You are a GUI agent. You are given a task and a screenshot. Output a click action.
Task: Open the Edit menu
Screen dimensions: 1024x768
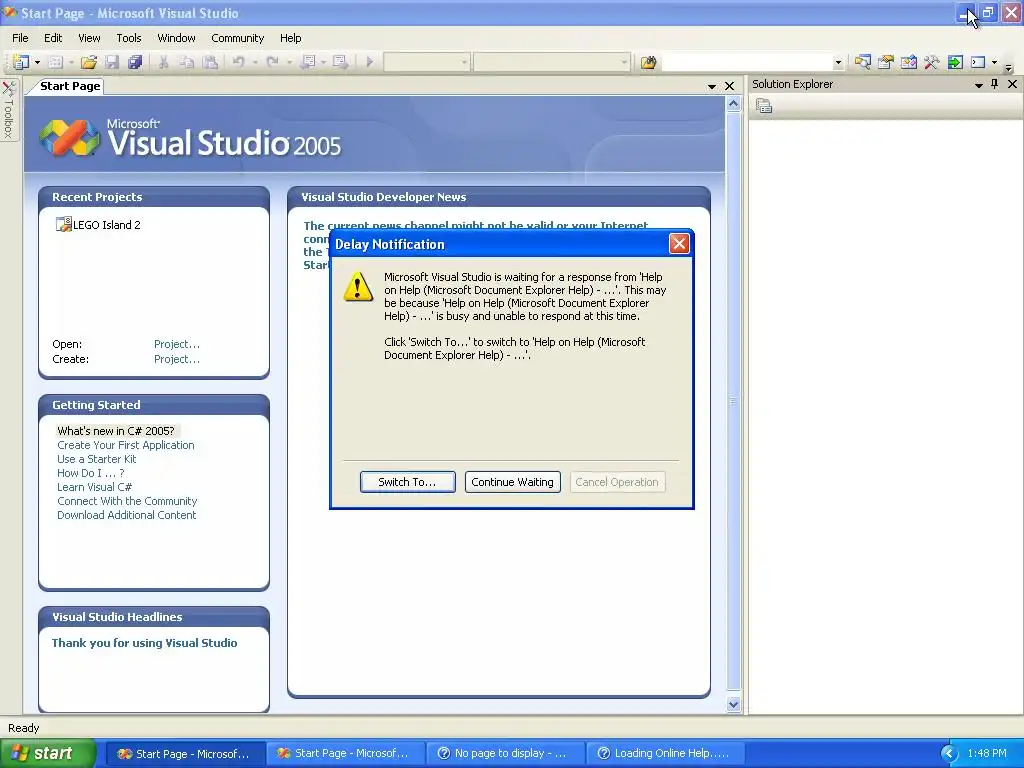click(x=53, y=38)
